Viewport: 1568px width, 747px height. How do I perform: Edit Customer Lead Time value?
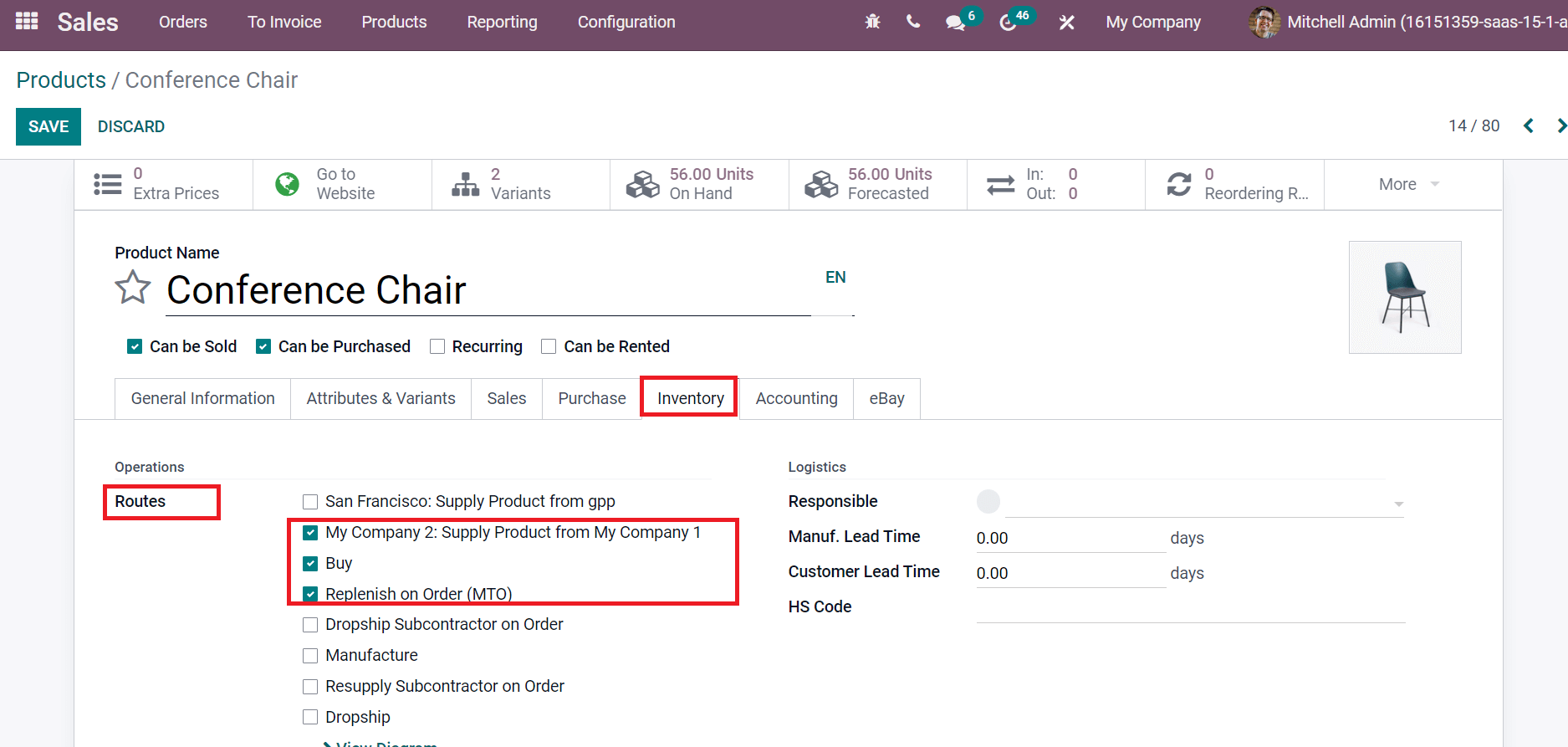(1071, 573)
